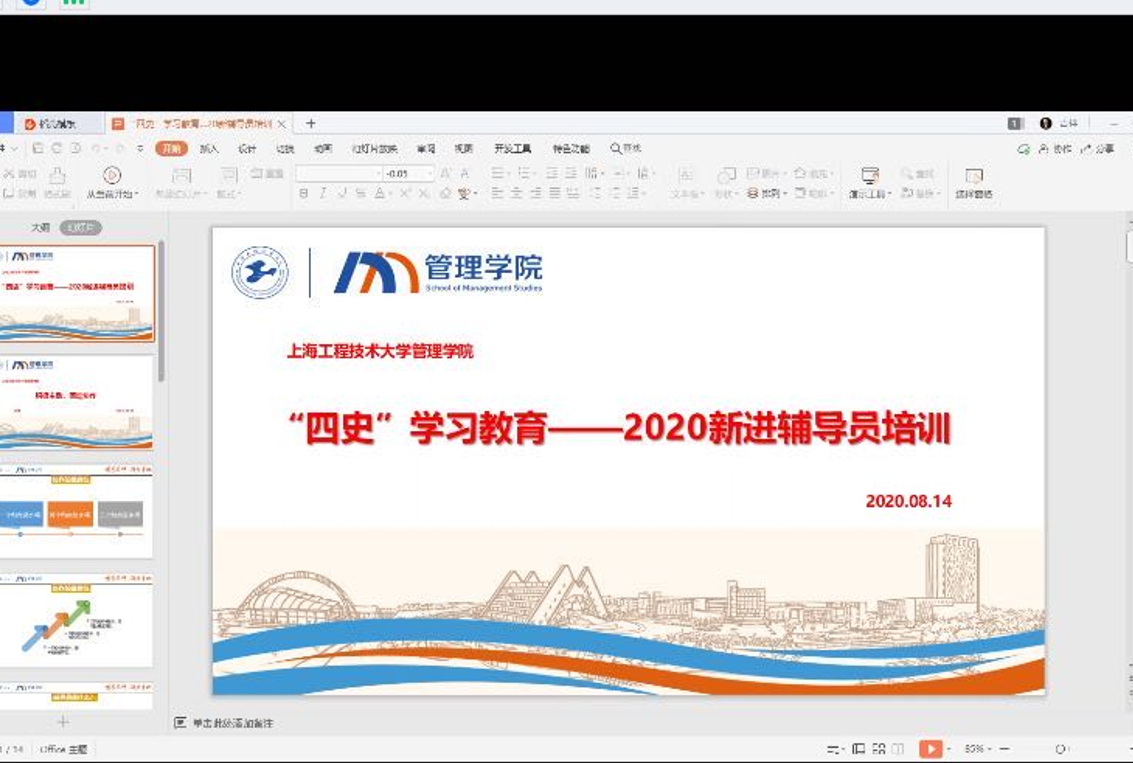Open a new document tab with plus icon
This screenshot has width=1133, height=763.
311,124
